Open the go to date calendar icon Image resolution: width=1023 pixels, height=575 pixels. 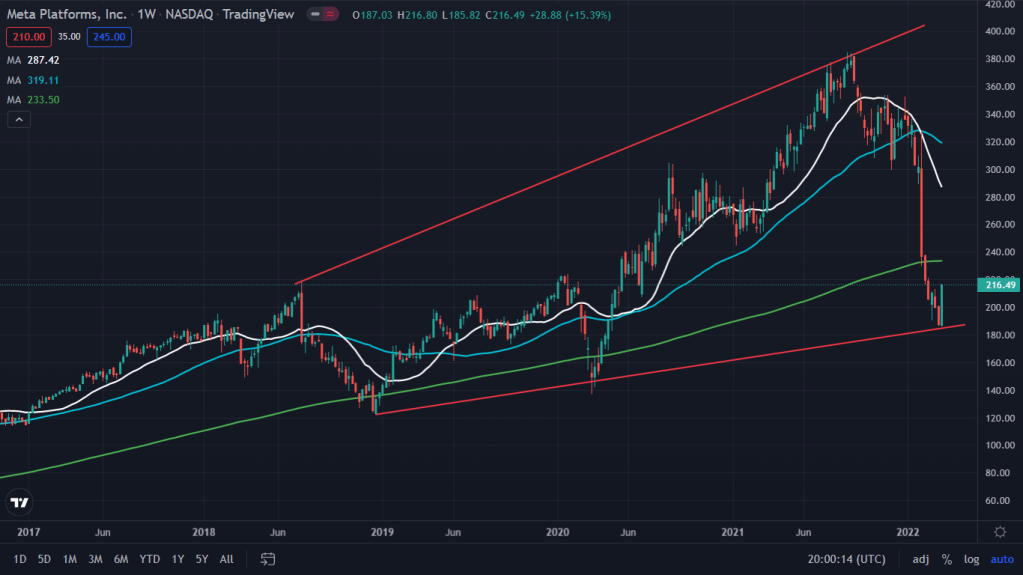click(268, 558)
